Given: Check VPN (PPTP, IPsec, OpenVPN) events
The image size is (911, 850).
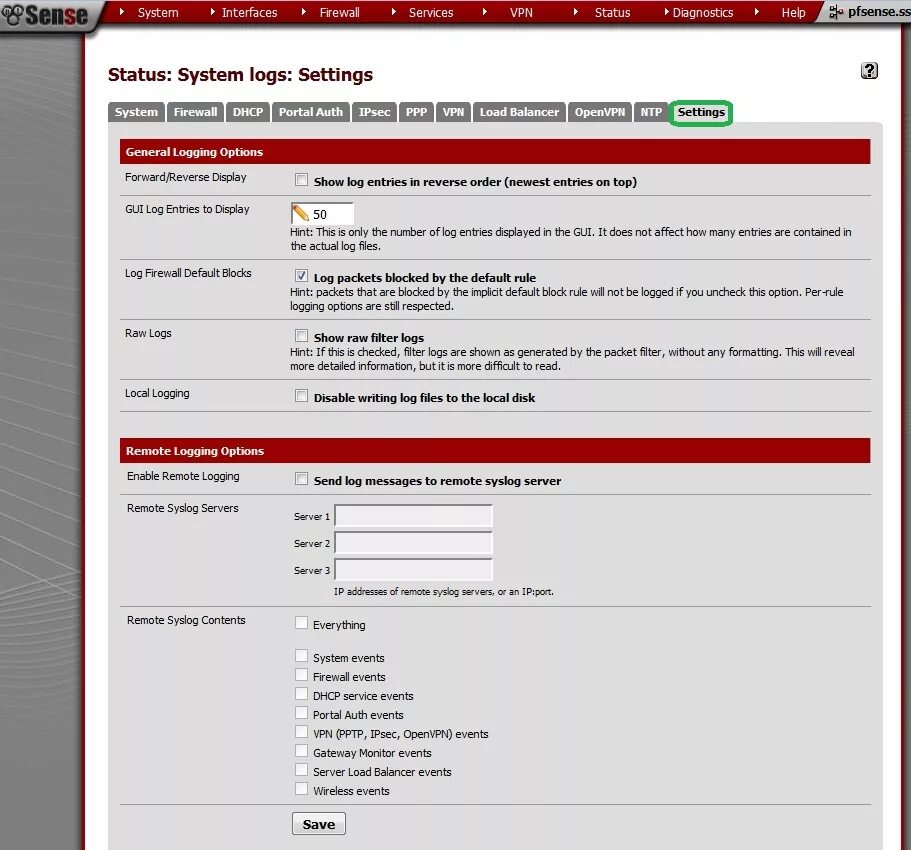Looking at the screenshot, I should tap(301, 732).
